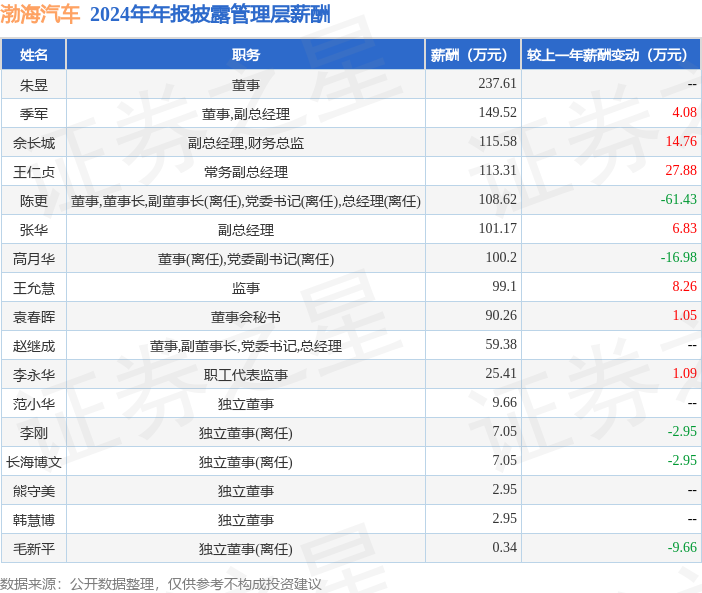Select the salary value 115.58
The width and height of the screenshot is (702, 593).
(x=498, y=141)
